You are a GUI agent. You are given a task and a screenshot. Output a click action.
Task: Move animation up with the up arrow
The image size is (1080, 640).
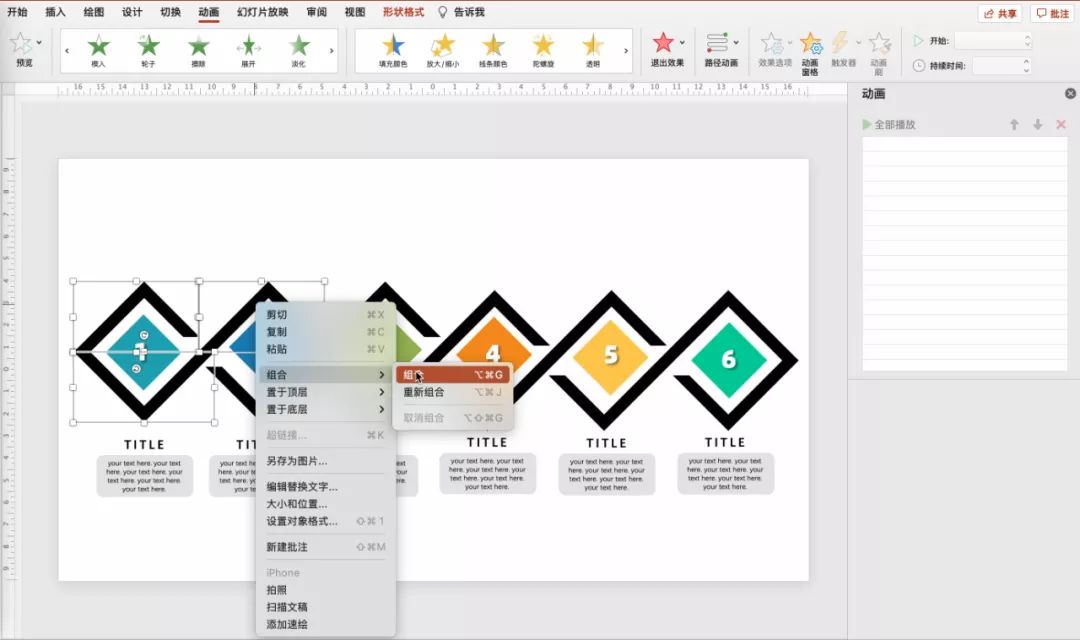coord(1014,125)
